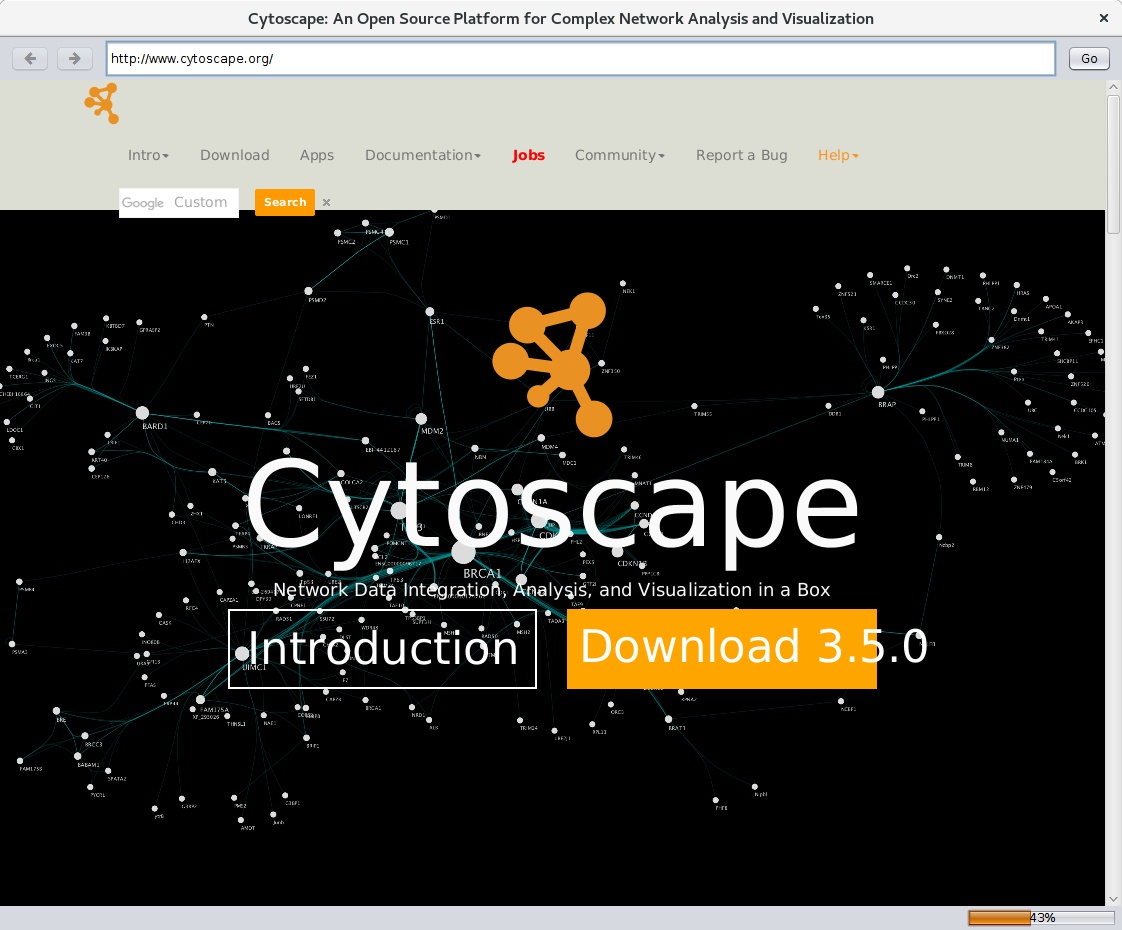The height and width of the screenshot is (930, 1122).
Task: Click the small Cytoscape logo in header
Action: (102, 103)
